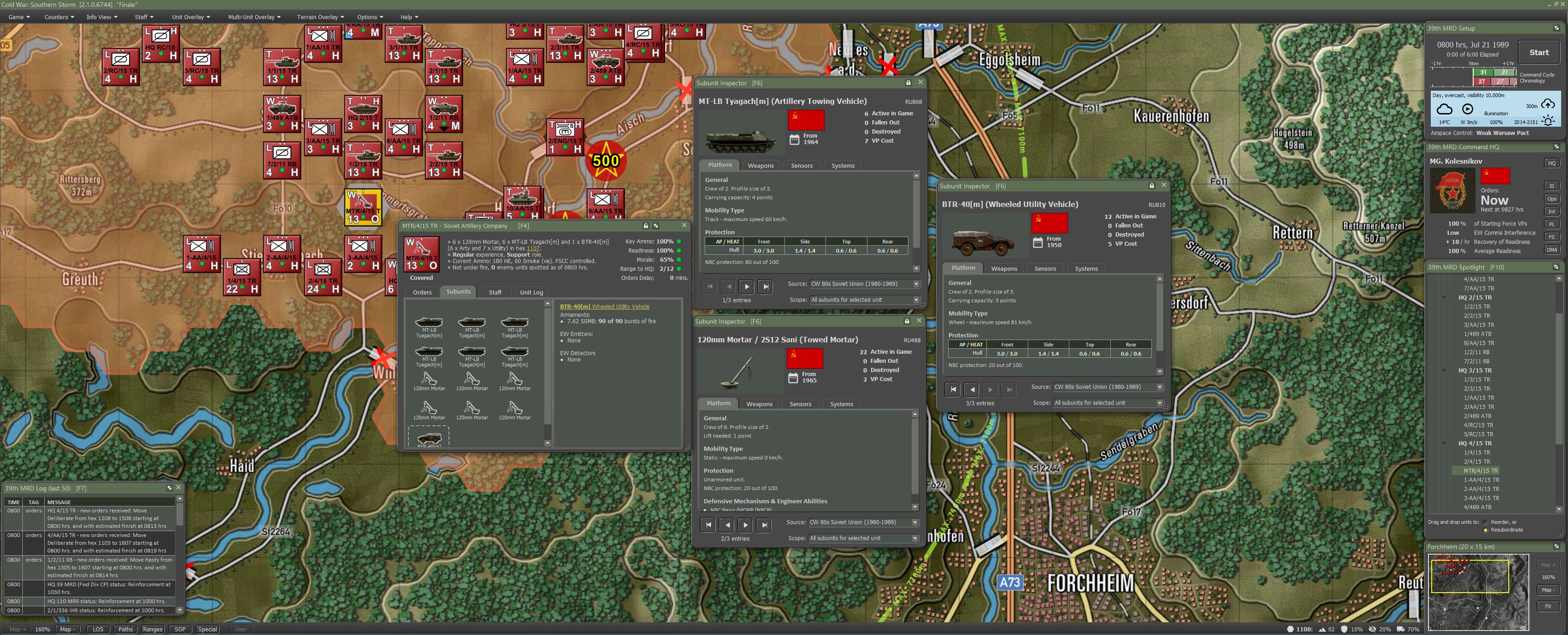Viewport: 1568px width, 635px height.
Task: Select the first 120mm Mortar subunit icon
Action: (429, 381)
